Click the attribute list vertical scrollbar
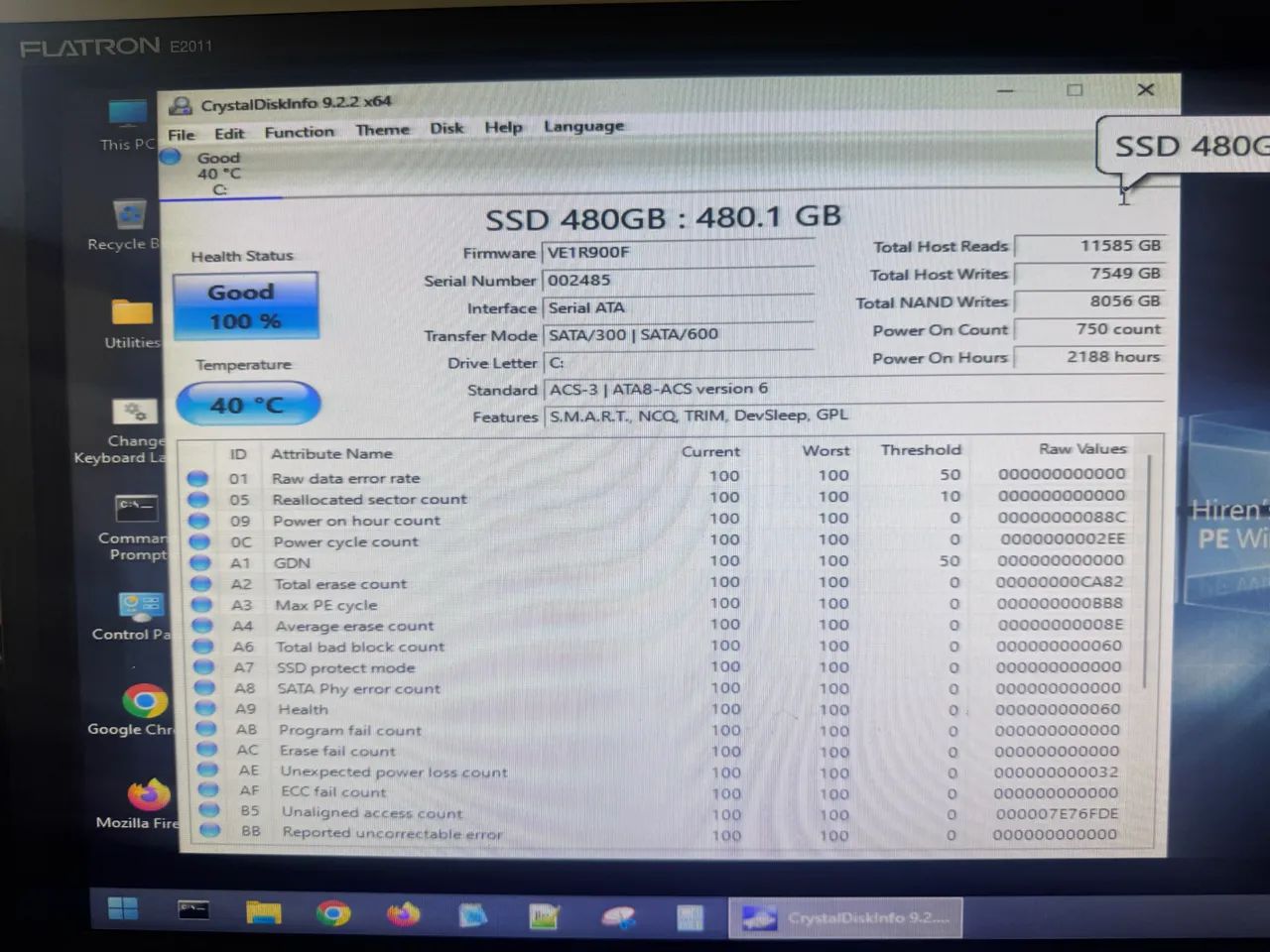The image size is (1270, 952). coord(1148,570)
